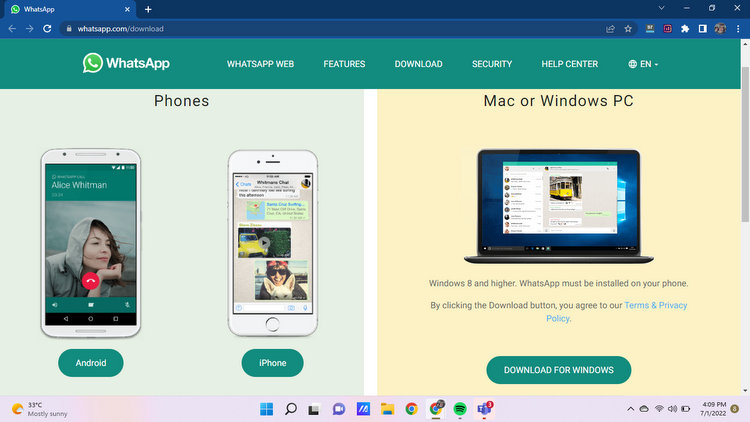
Task: Click the red extension icon in toolbar
Action: click(667, 29)
